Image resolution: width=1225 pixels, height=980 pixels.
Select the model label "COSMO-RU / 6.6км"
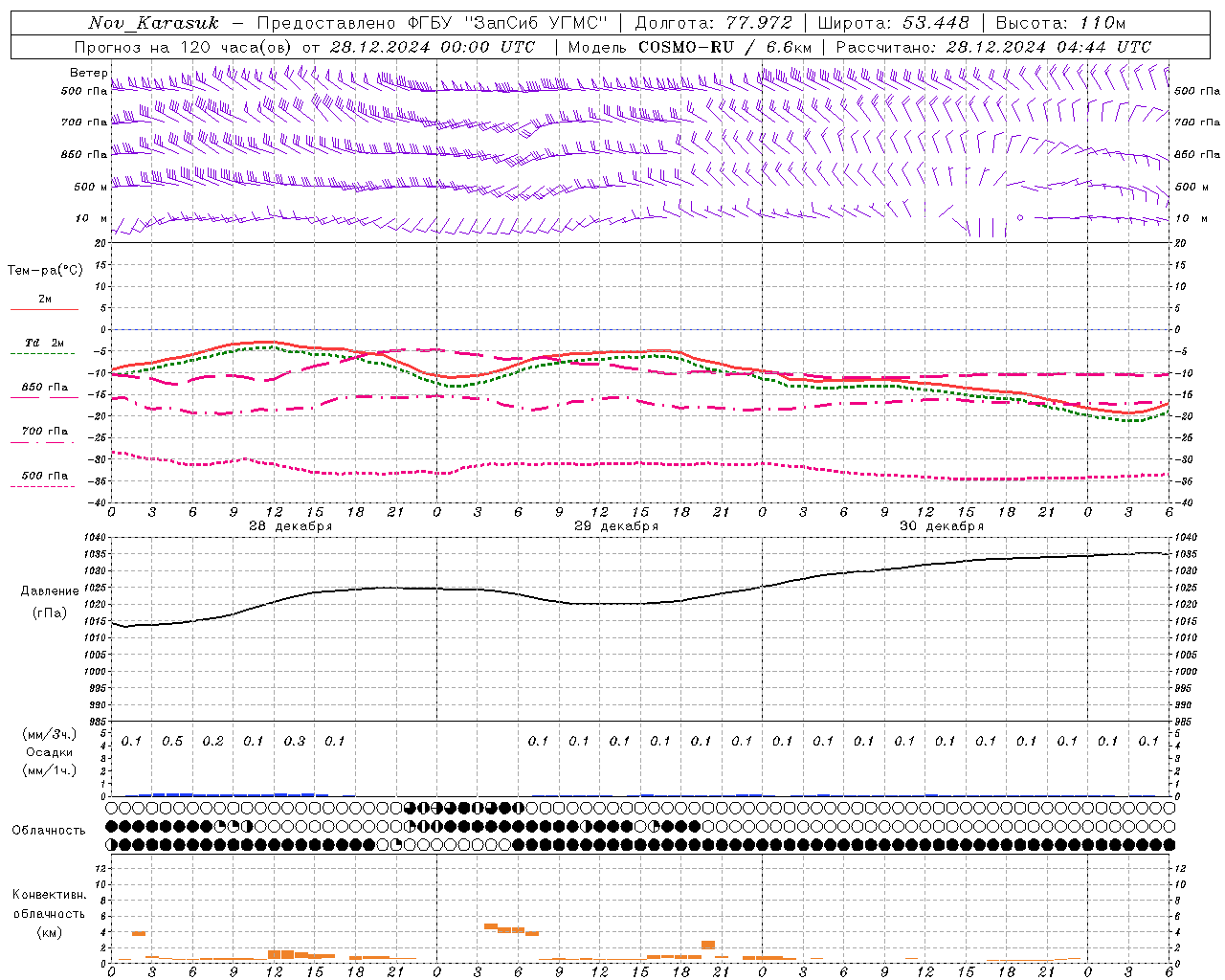[x=725, y=47]
